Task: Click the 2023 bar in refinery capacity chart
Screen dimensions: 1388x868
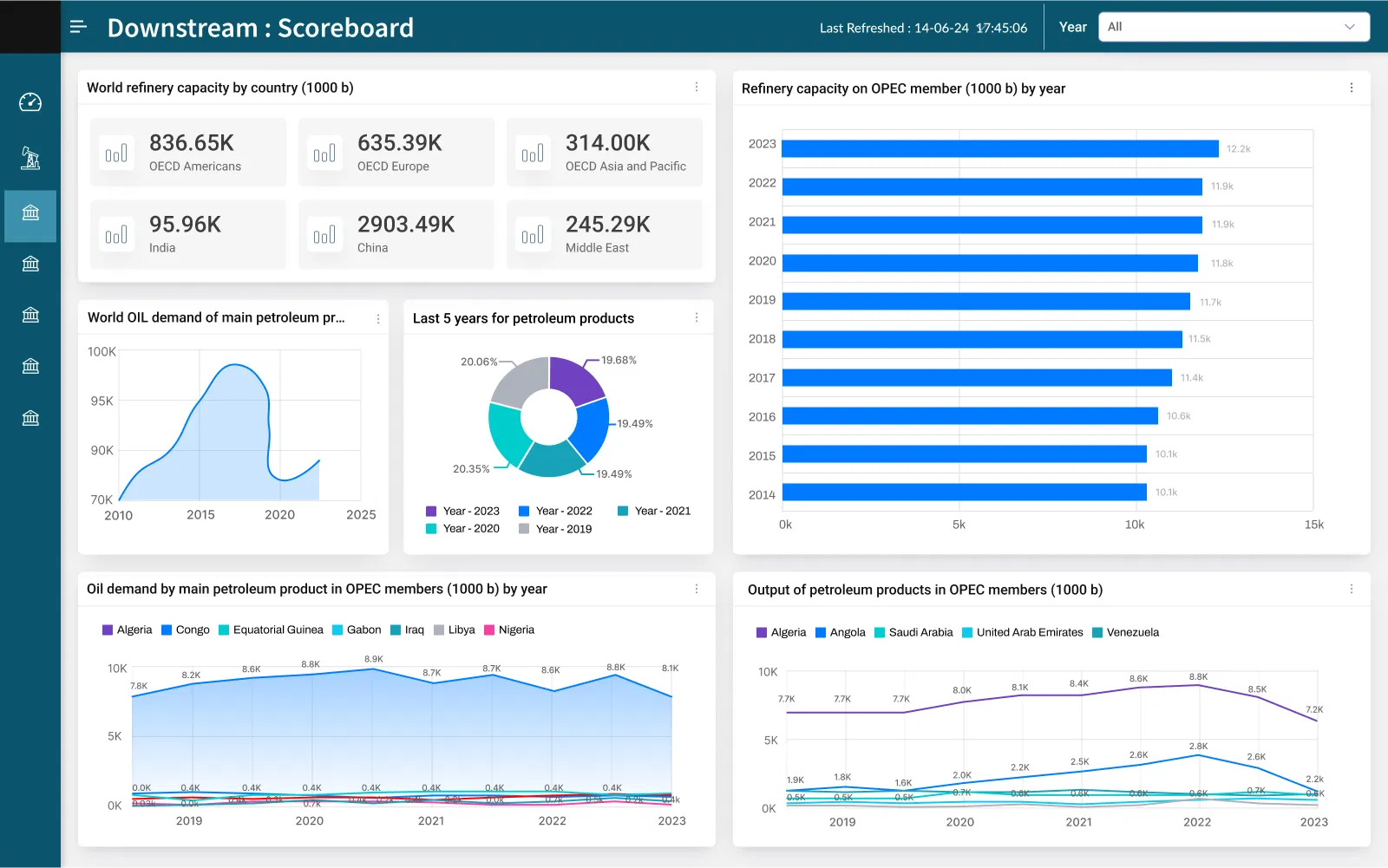Action: (x=999, y=148)
